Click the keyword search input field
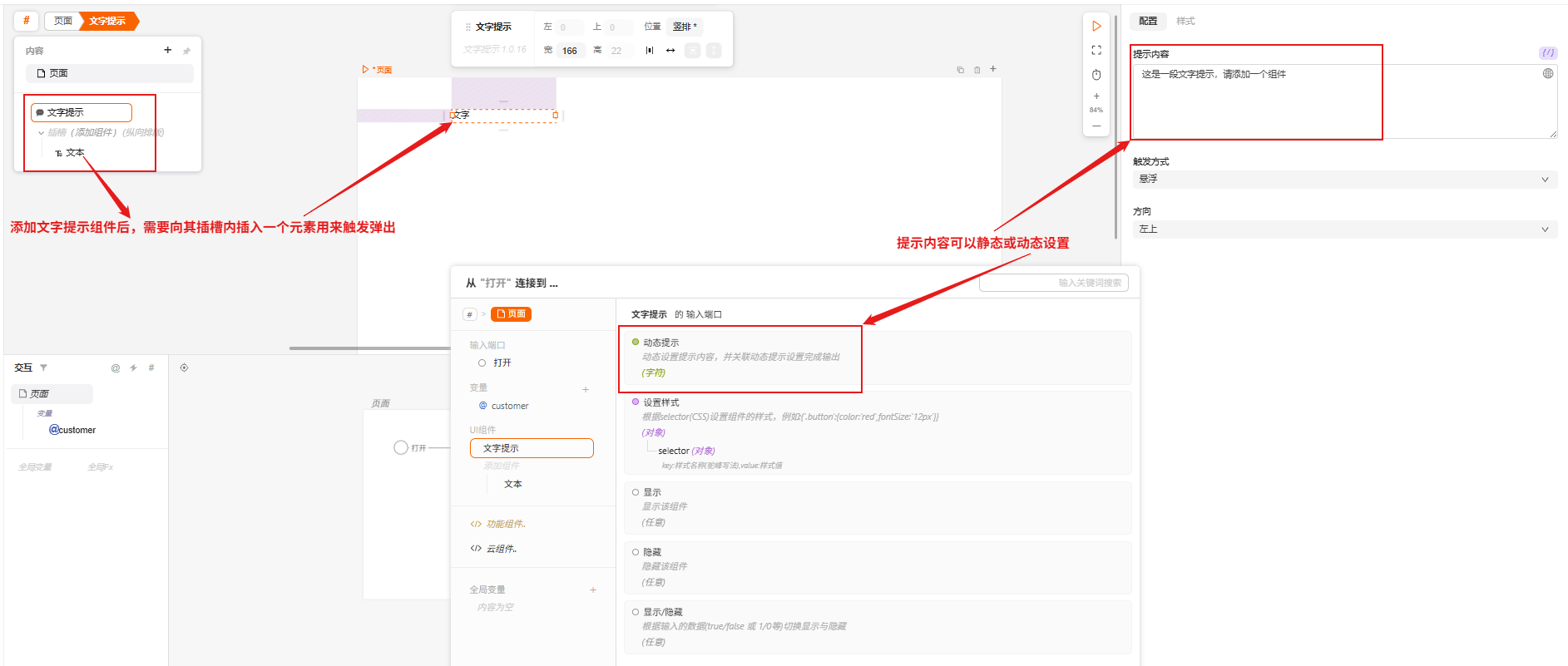Viewport: 1568px width, 666px height. [1053, 283]
